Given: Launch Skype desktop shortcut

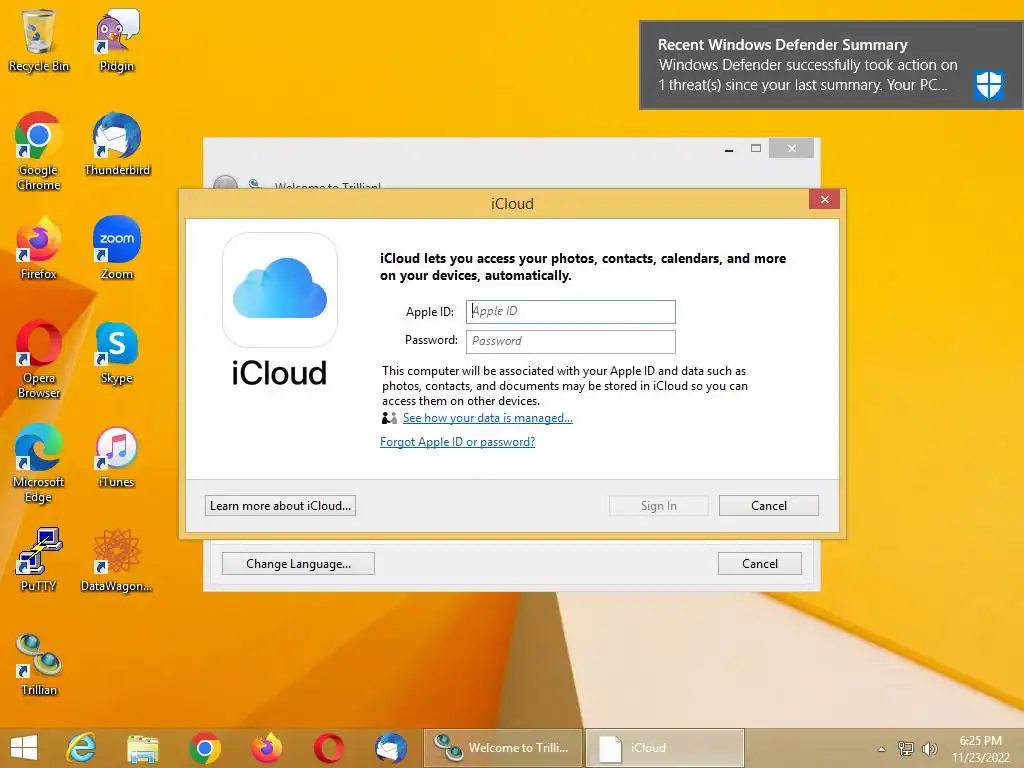Looking at the screenshot, I should [x=117, y=353].
